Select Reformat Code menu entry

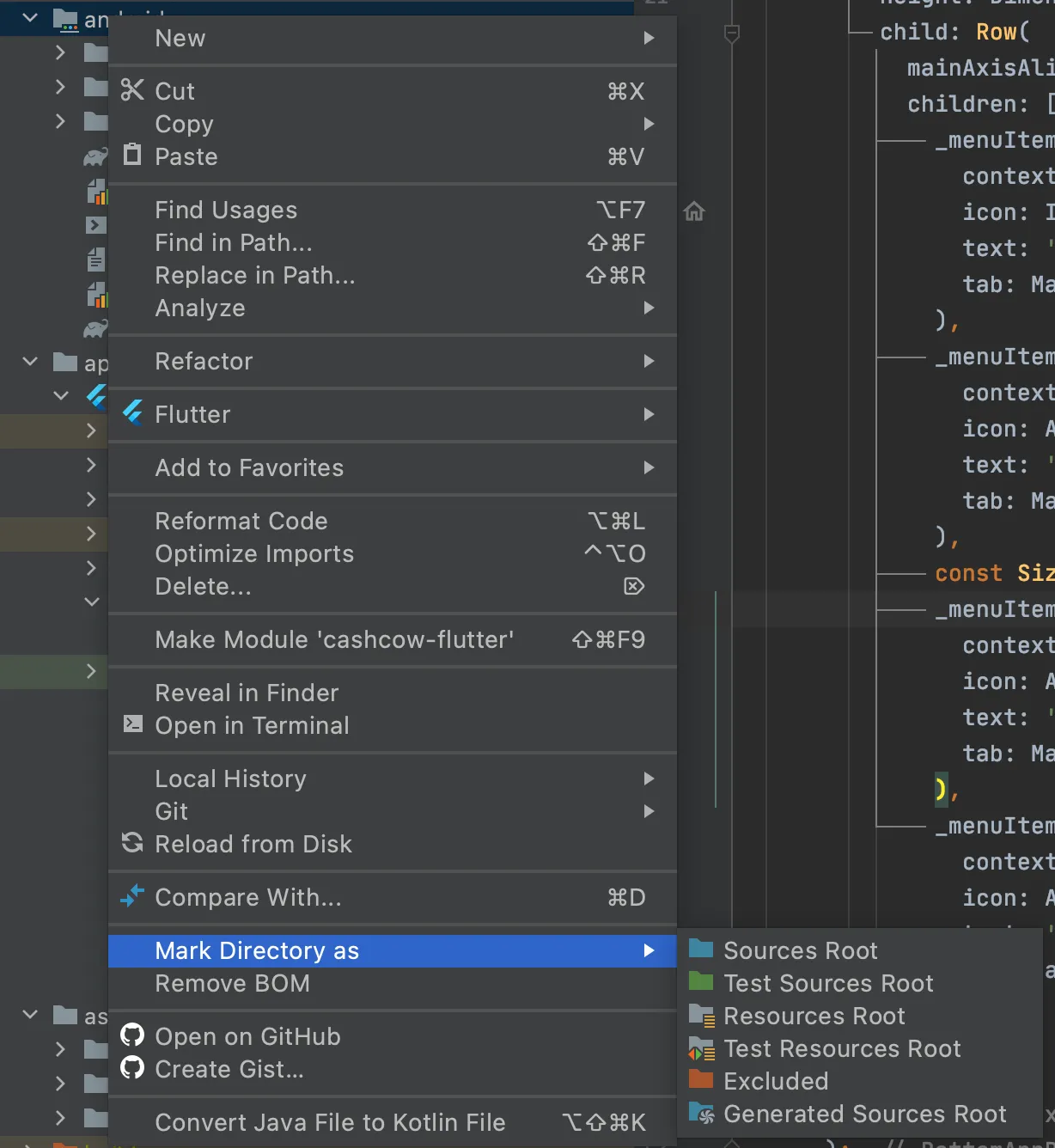click(x=241, y=521)
